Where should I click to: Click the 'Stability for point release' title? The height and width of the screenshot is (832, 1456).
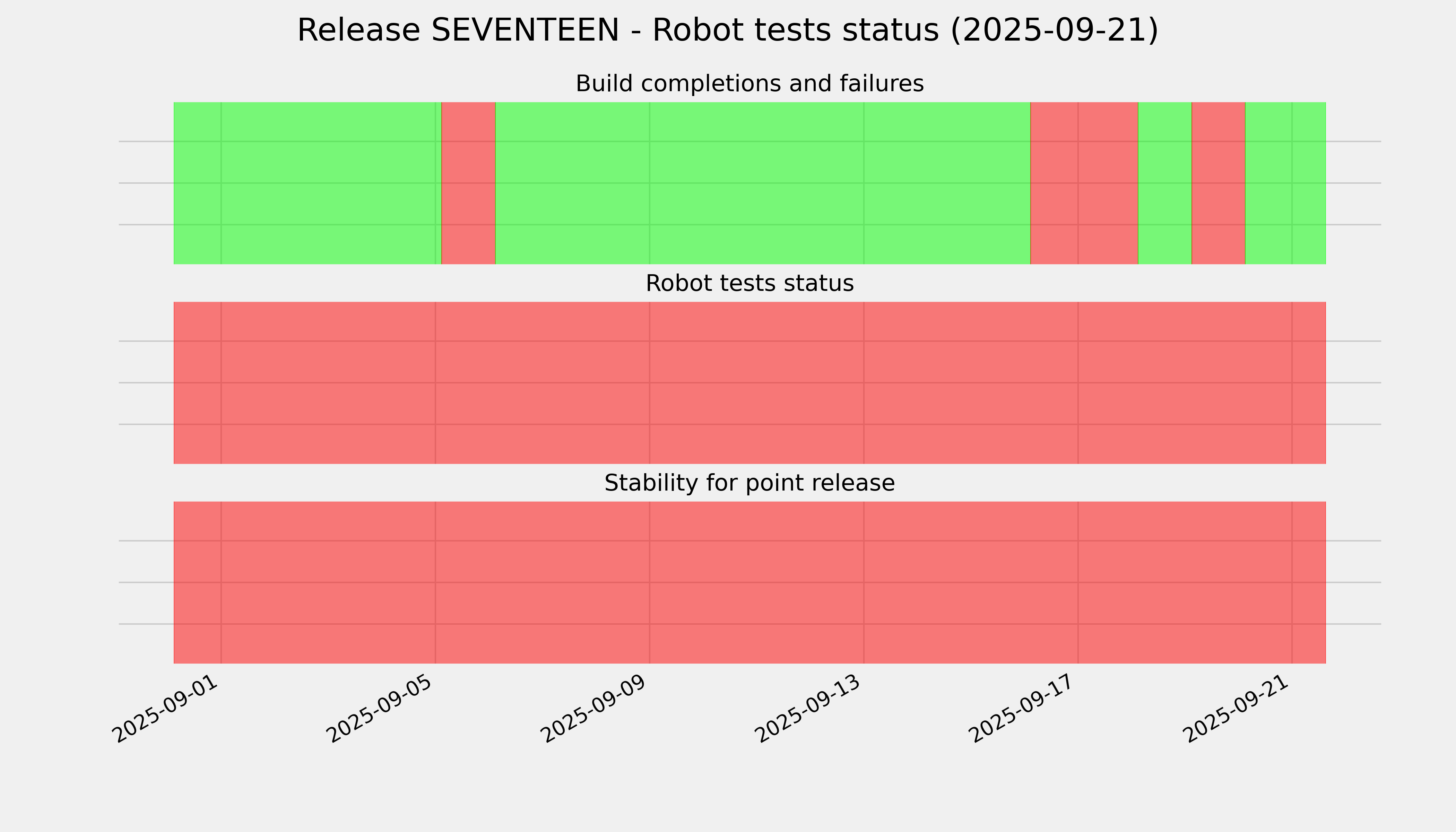pyautogui.click(x=749, y=484)
